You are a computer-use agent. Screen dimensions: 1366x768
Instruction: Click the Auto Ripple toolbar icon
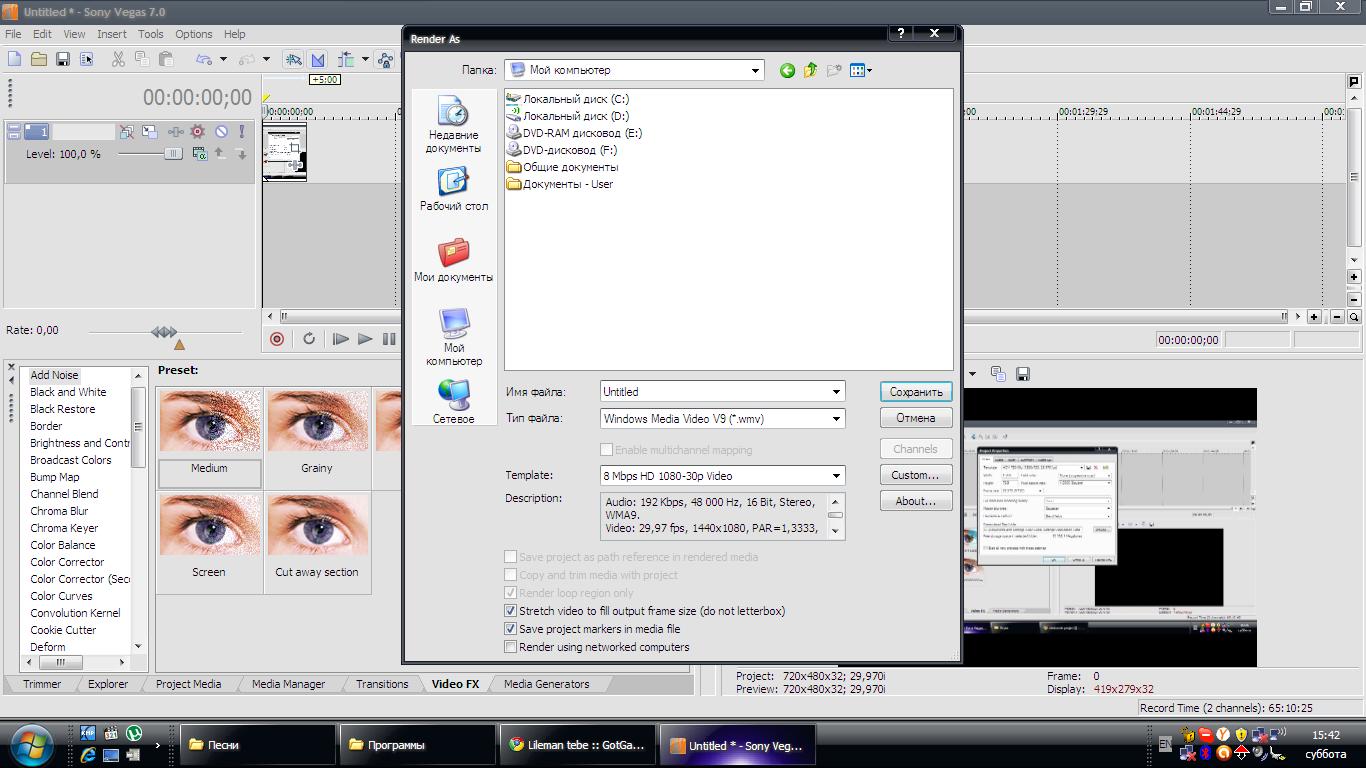346,59
